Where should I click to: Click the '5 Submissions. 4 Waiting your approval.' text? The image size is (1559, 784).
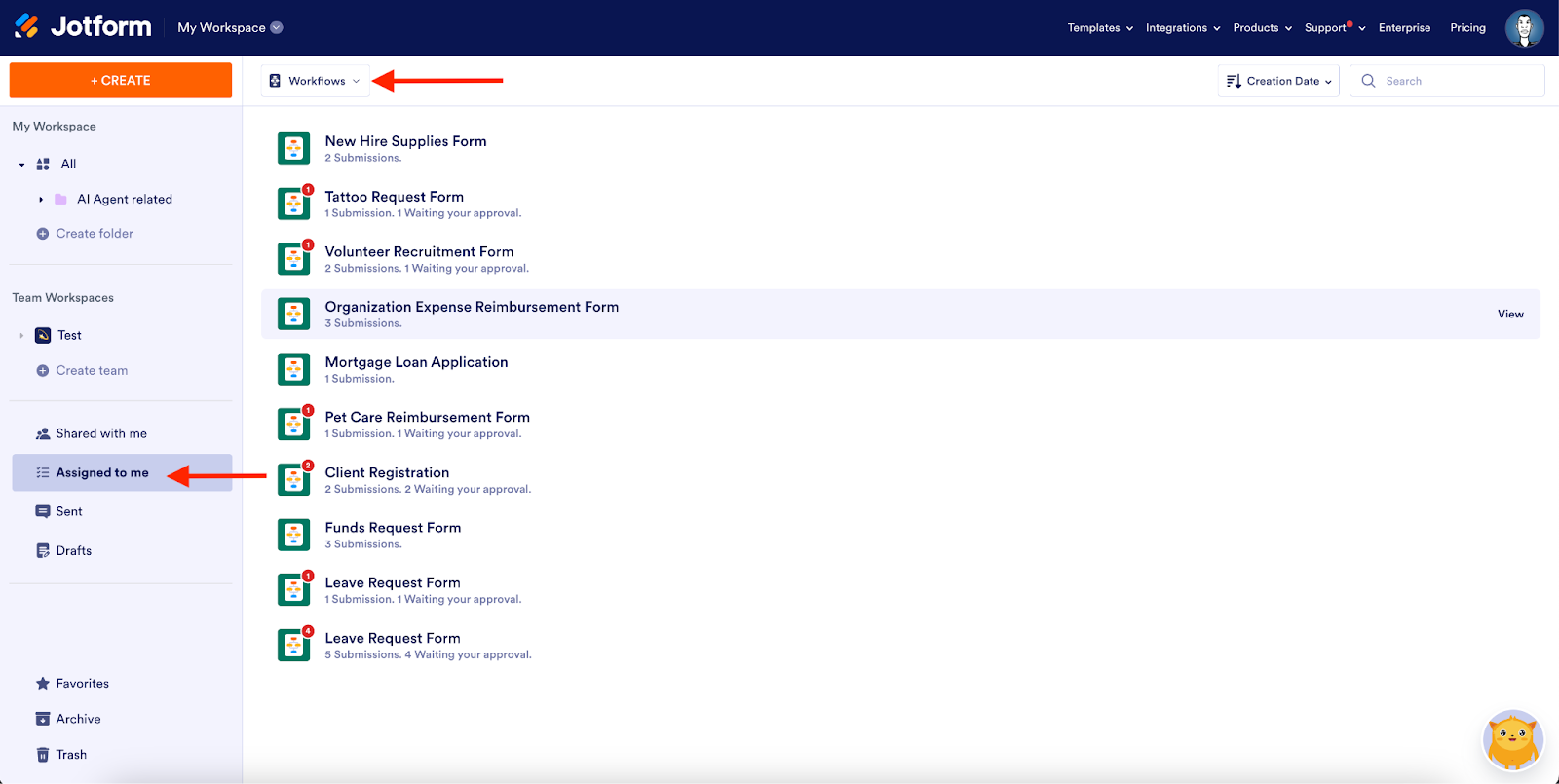click(x=428, y=654)
